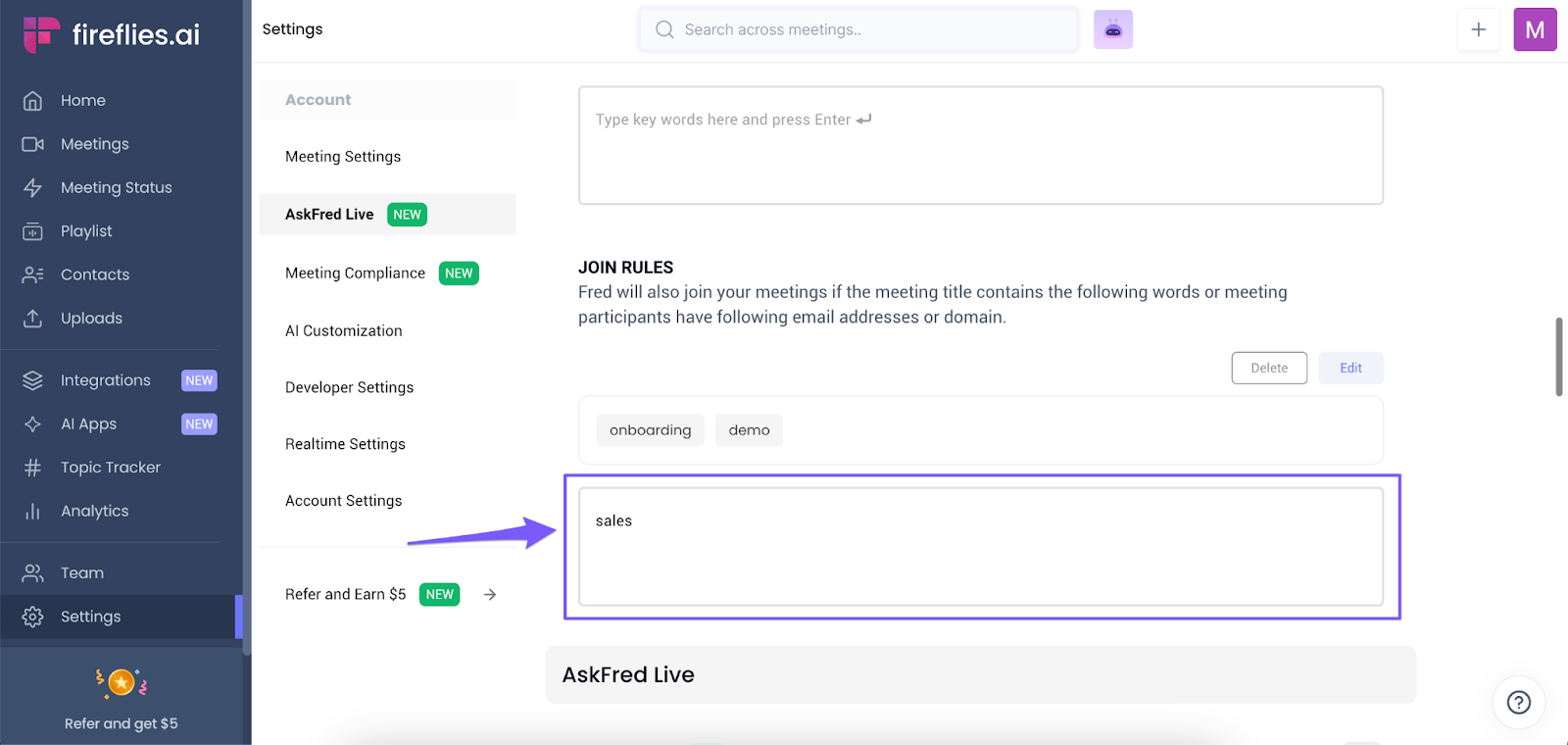This screenshot has width=1568, height=745.
Task: Open Home via its house icon
Action: (32, 100)
